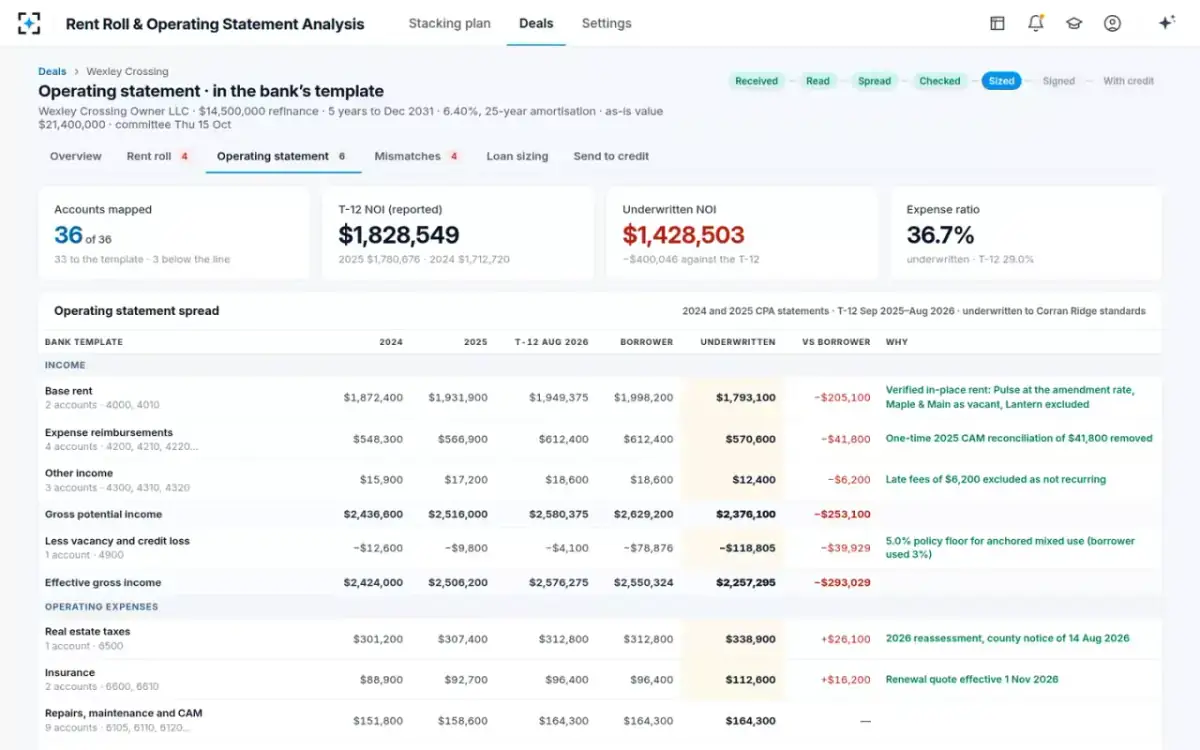Switch to Stacking plan tab
The width and height of the screenshot is (1200, 750).
click(449, 23)
